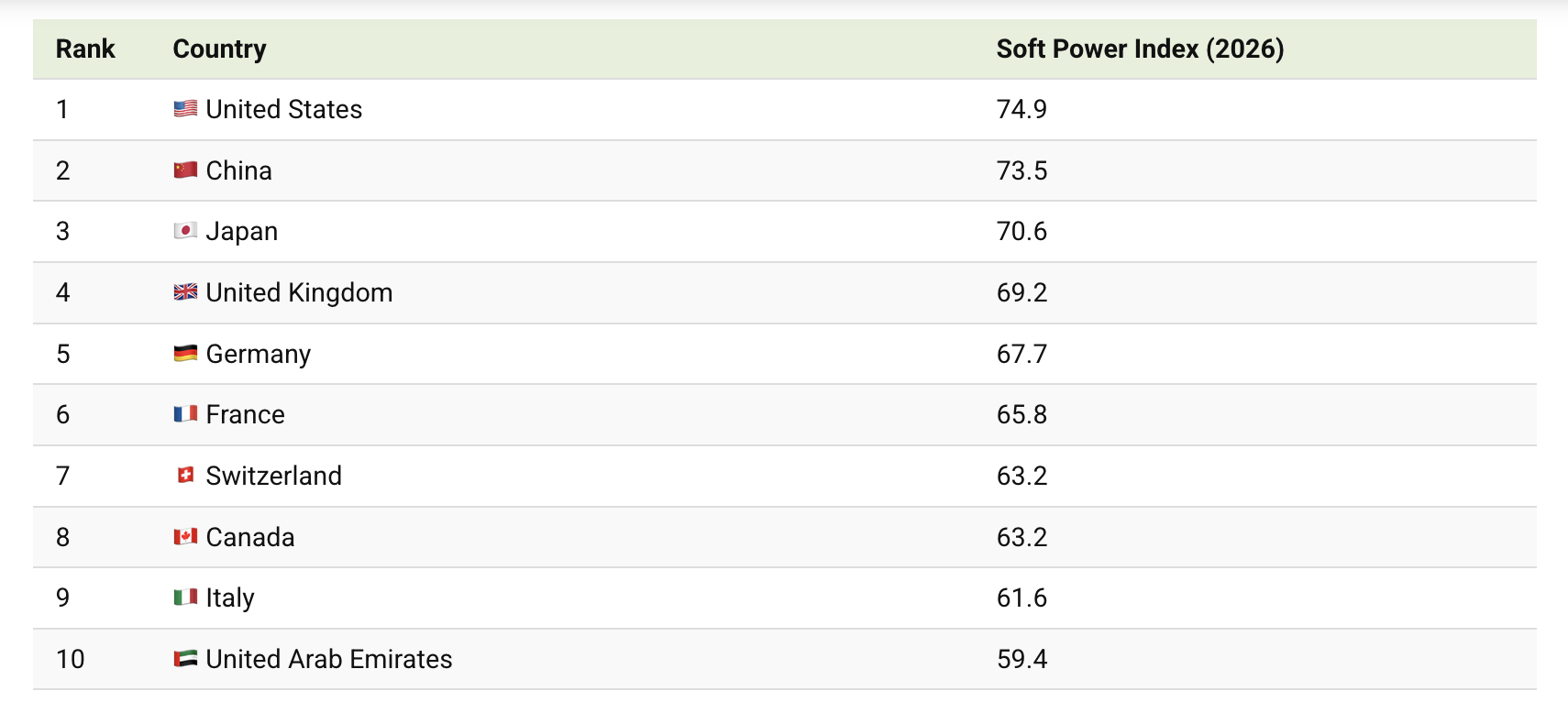Click the United Arab Emirates flag icon
This screenshot has height=702, width=1568.
pos(185,659)
